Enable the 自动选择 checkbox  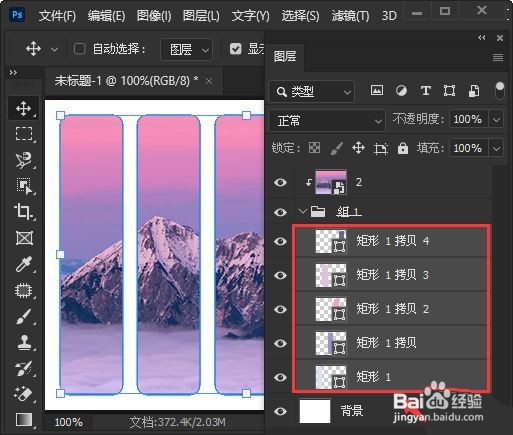coord(79,49)
